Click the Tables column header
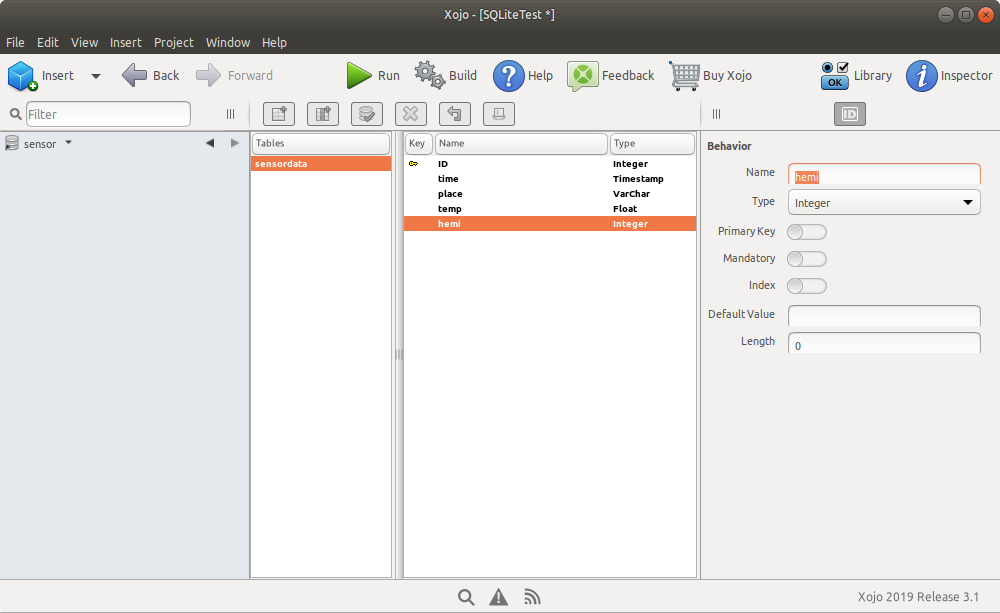The height and width of the screenshot is (613, 1000). pos(321,144)
